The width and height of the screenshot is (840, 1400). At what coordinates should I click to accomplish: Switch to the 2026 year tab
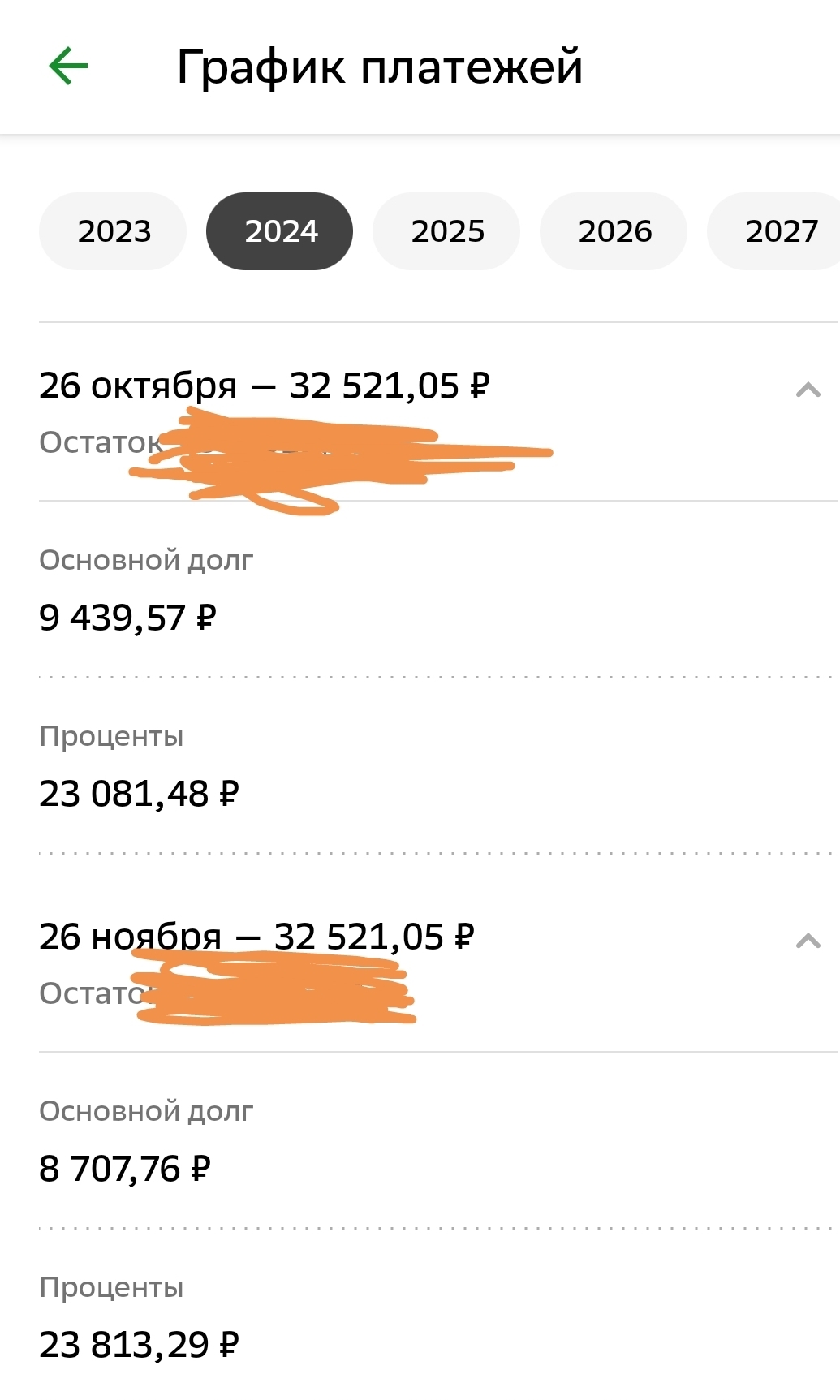[x=614, y=231]
